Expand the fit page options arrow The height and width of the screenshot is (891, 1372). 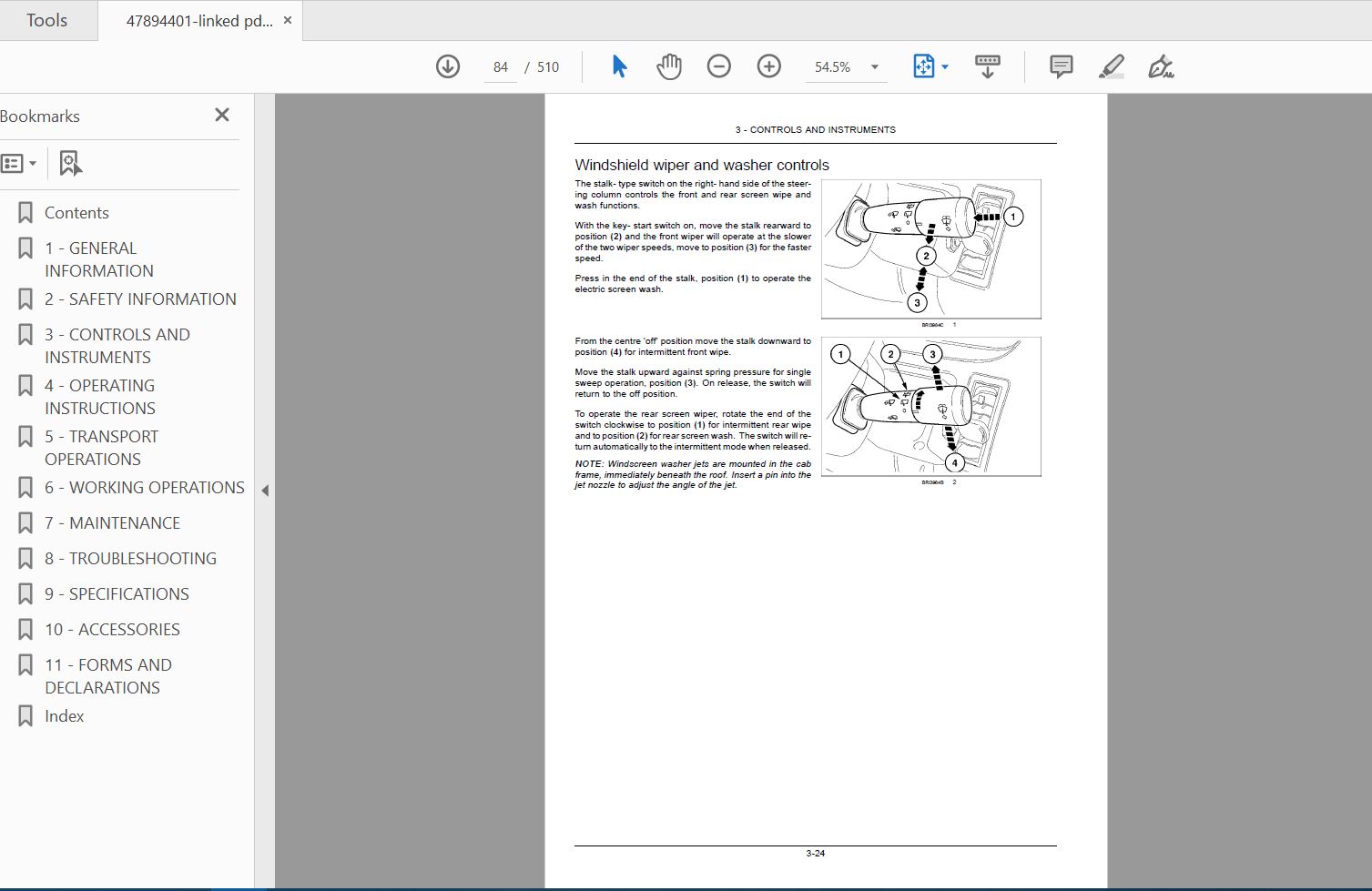point(945,67)
